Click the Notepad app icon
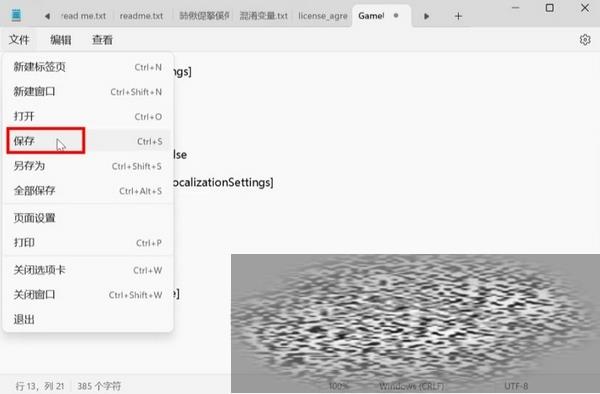 (x=16, y=16)
